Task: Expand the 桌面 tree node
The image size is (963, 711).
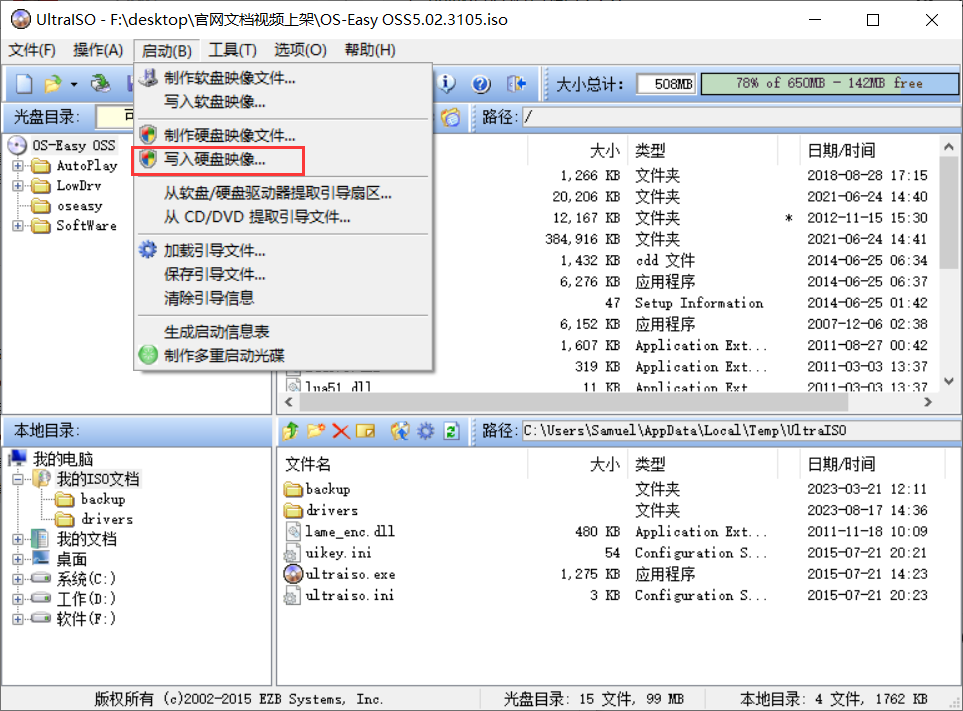Action: tap(18, 559)
